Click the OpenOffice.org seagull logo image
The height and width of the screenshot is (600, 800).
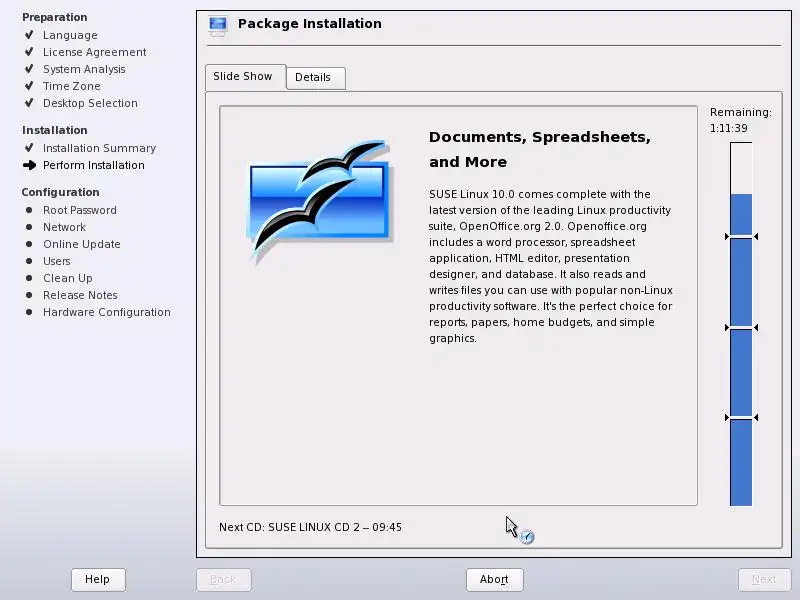point(320,201)
